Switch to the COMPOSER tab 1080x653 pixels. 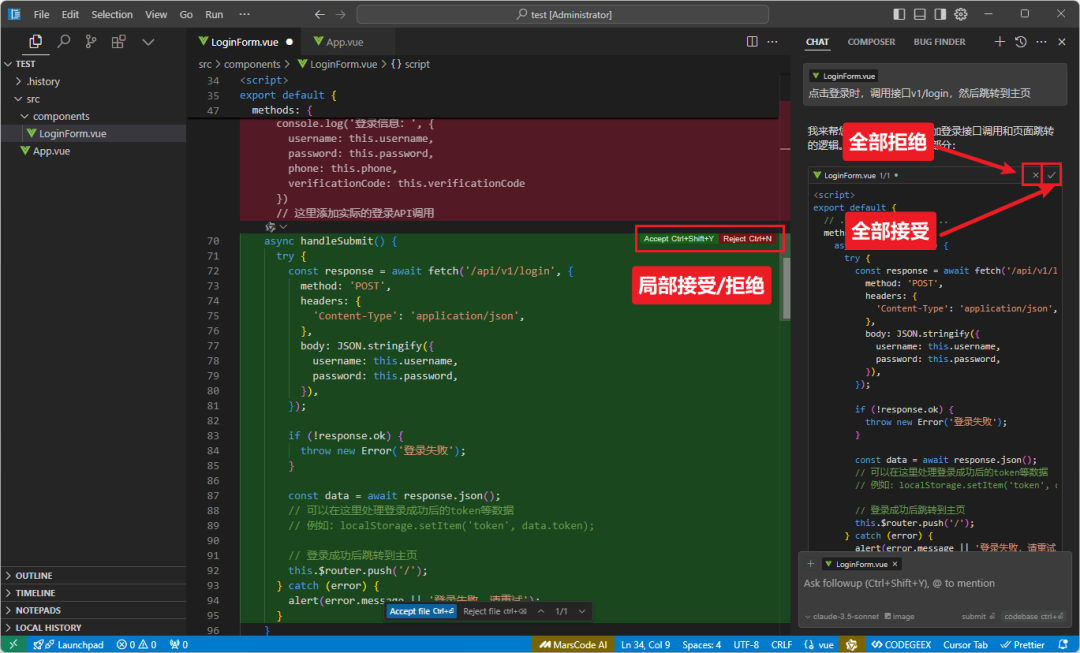pyautogui.click(x=871, y=42)
